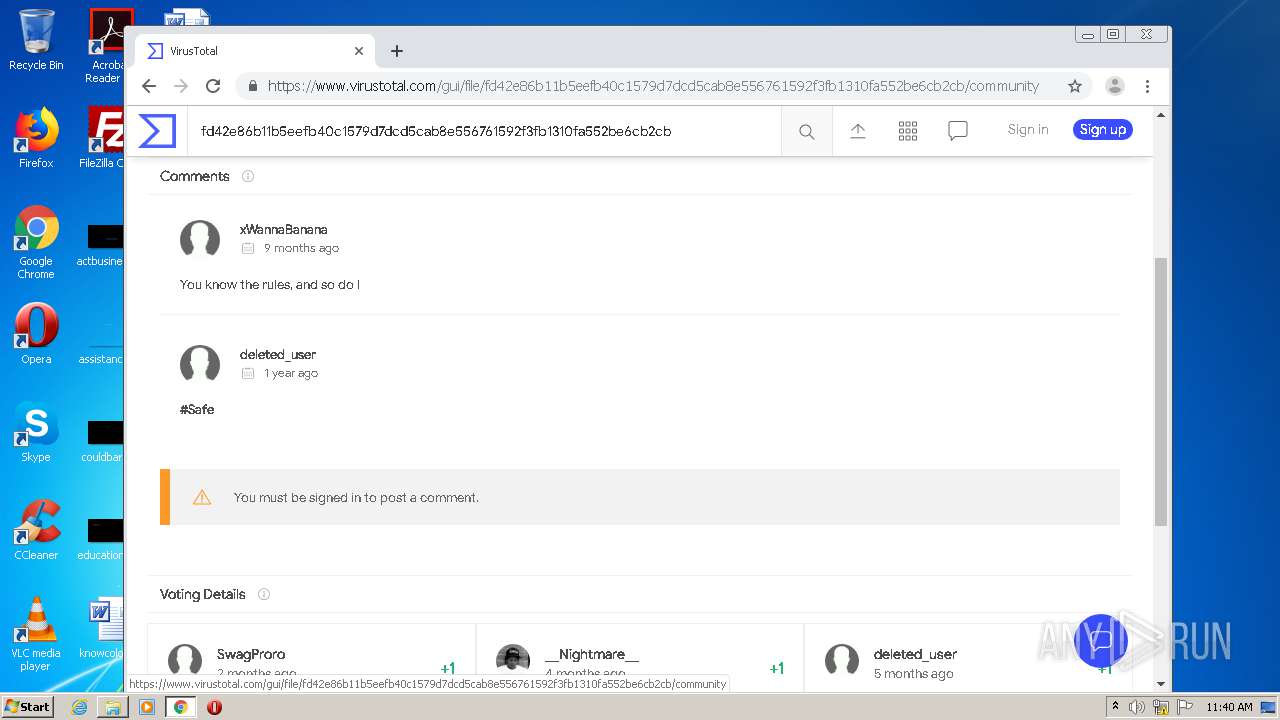This screenshot has height=720, width=1280.
Task: Open Windows Explorer taskbar icon
Action: click(x=113, y=707)
